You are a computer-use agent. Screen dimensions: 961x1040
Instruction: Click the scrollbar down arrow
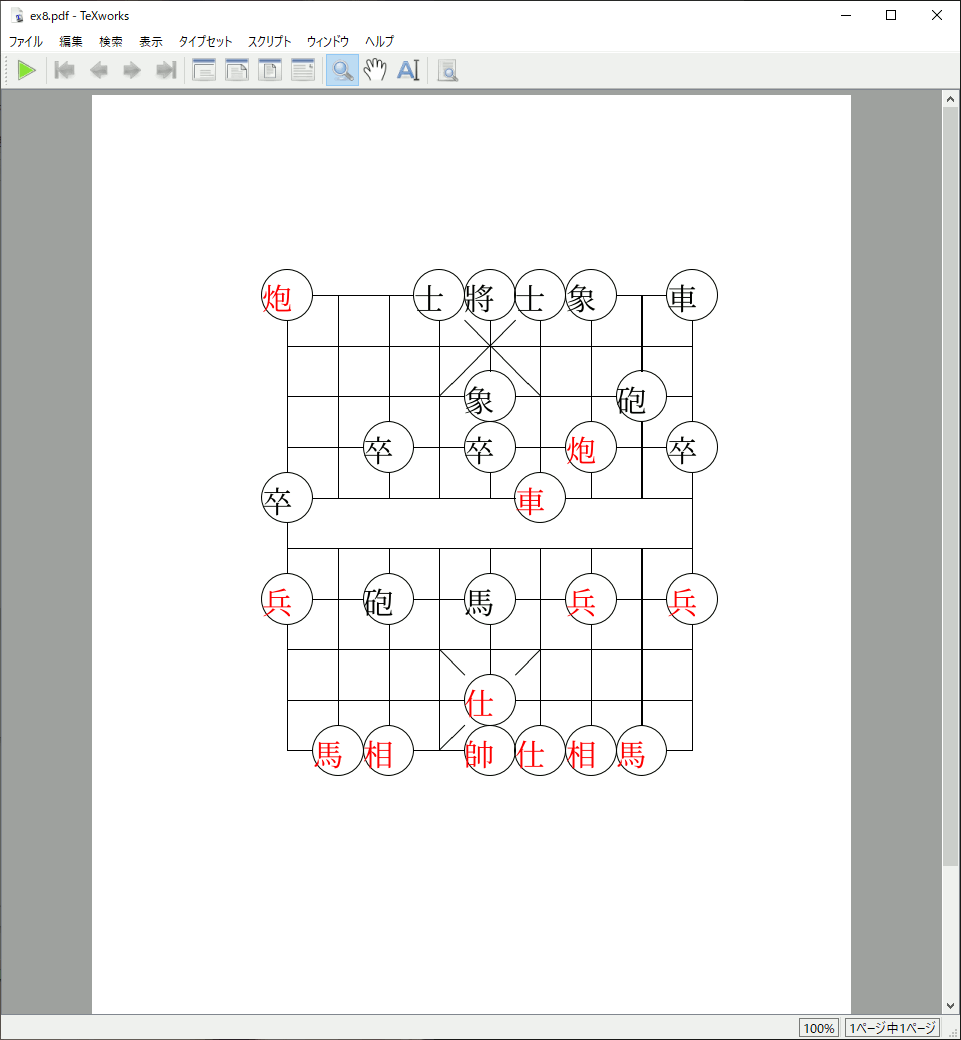point(950,1006)
